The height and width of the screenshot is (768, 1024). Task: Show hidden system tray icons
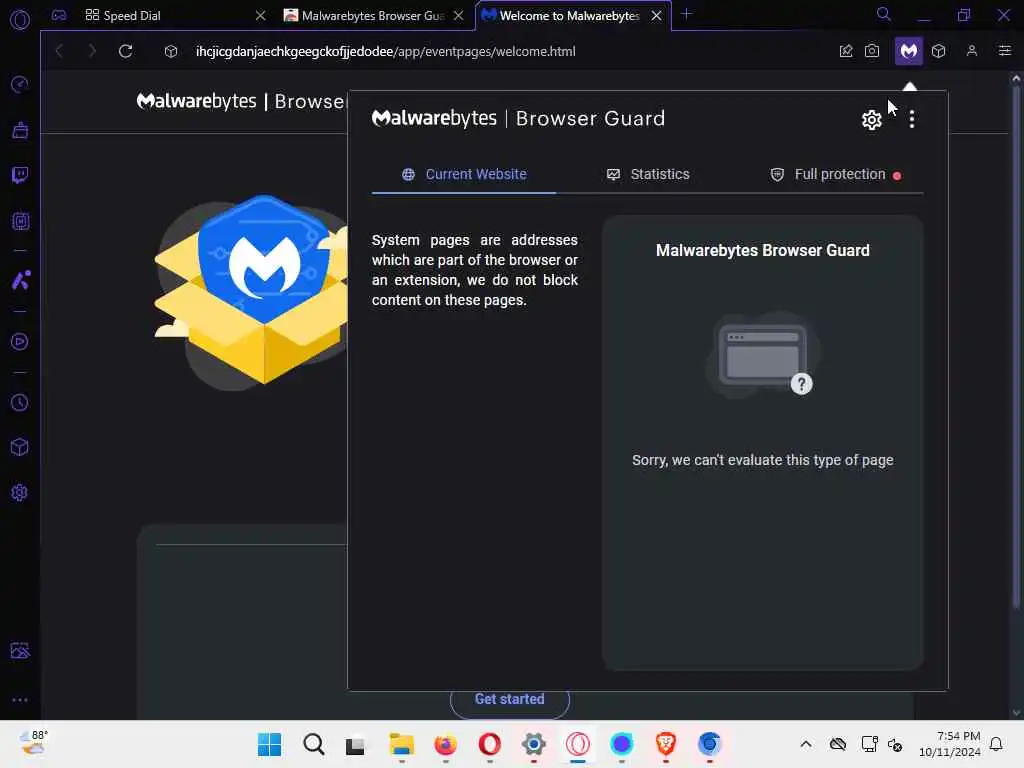tap(806, 744)
